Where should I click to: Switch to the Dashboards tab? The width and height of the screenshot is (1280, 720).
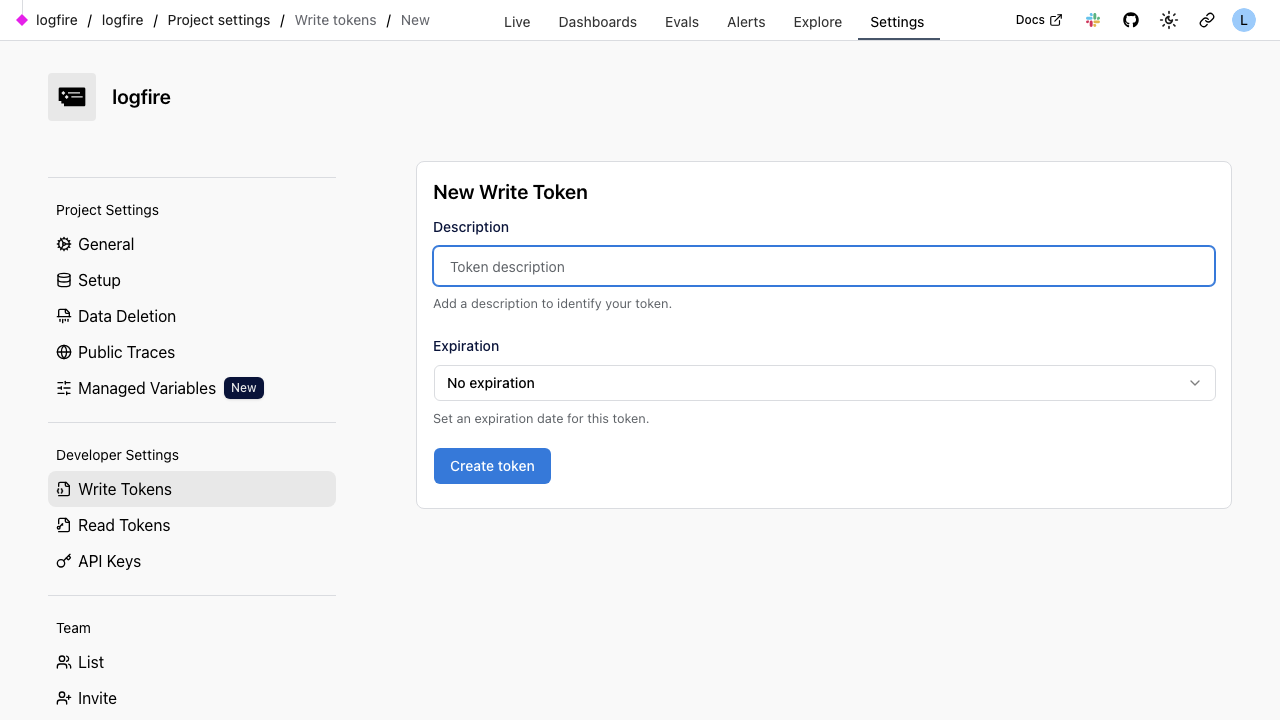pos(597,22)
